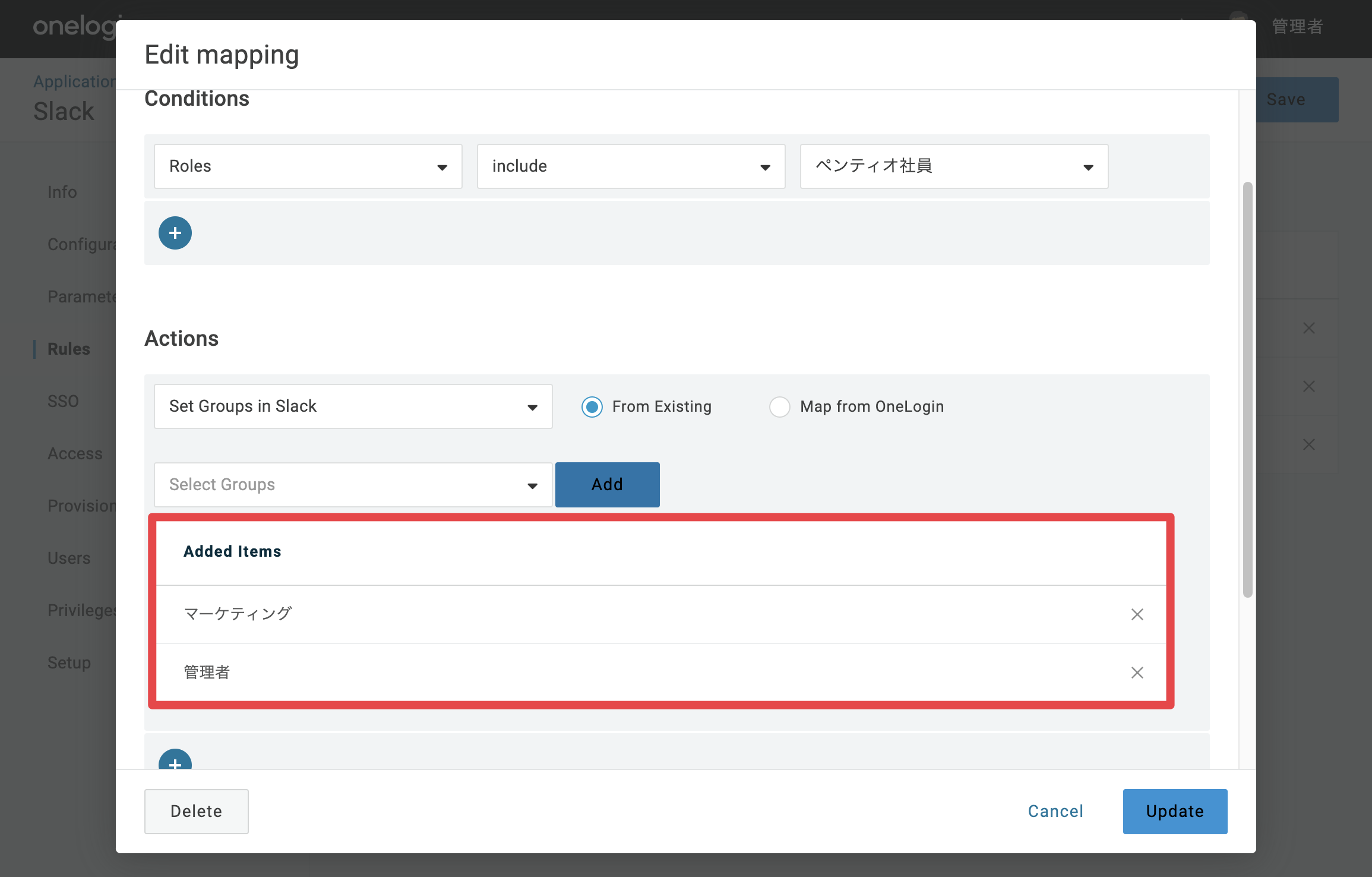Screen dimensions: 1372x877
Task: Click the Cancel link
Action: pos(1055,812)
